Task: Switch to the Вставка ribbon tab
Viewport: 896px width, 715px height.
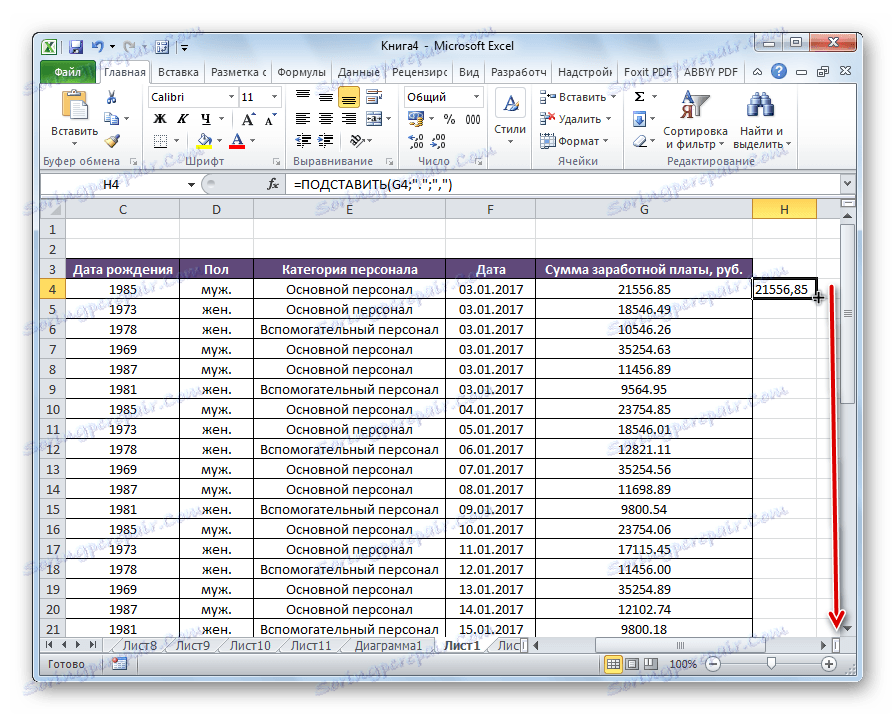Action: pyautogui.click(x=178, y=72)
